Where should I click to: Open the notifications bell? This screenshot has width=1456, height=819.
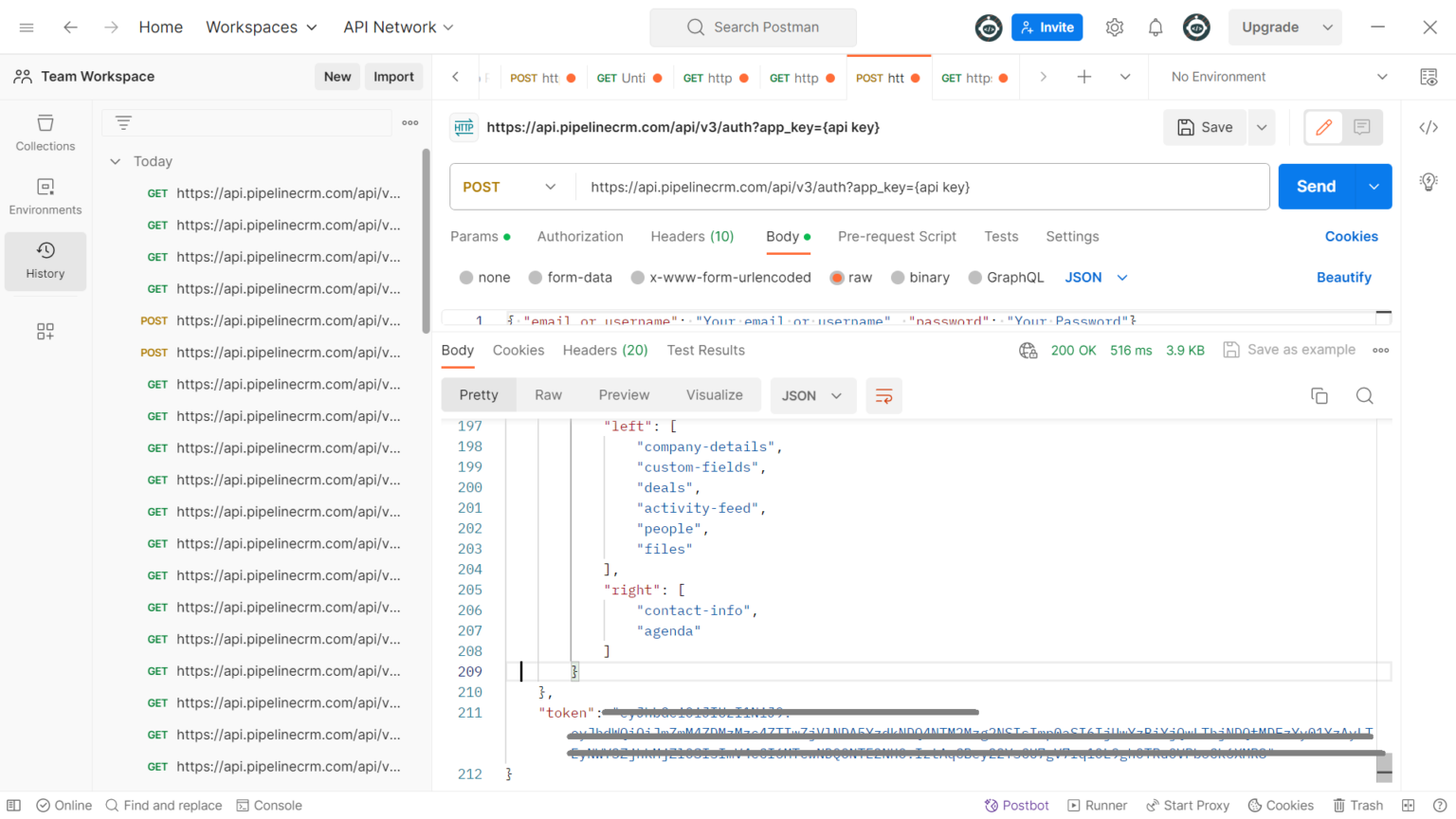1156,27
